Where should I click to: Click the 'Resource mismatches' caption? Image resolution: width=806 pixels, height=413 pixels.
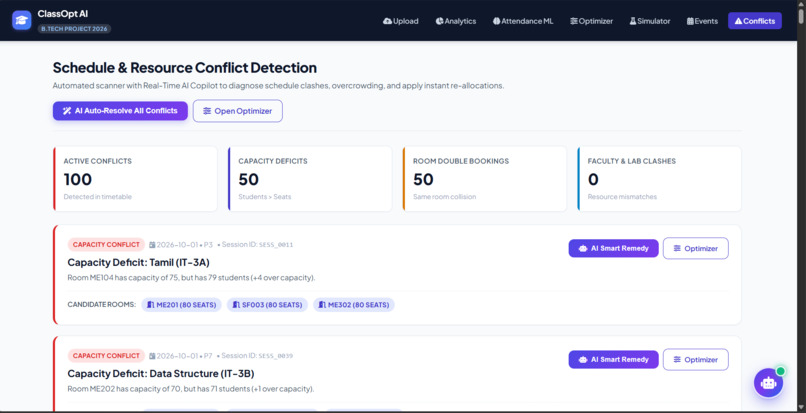pyautogui.click(x=622, y=196)
